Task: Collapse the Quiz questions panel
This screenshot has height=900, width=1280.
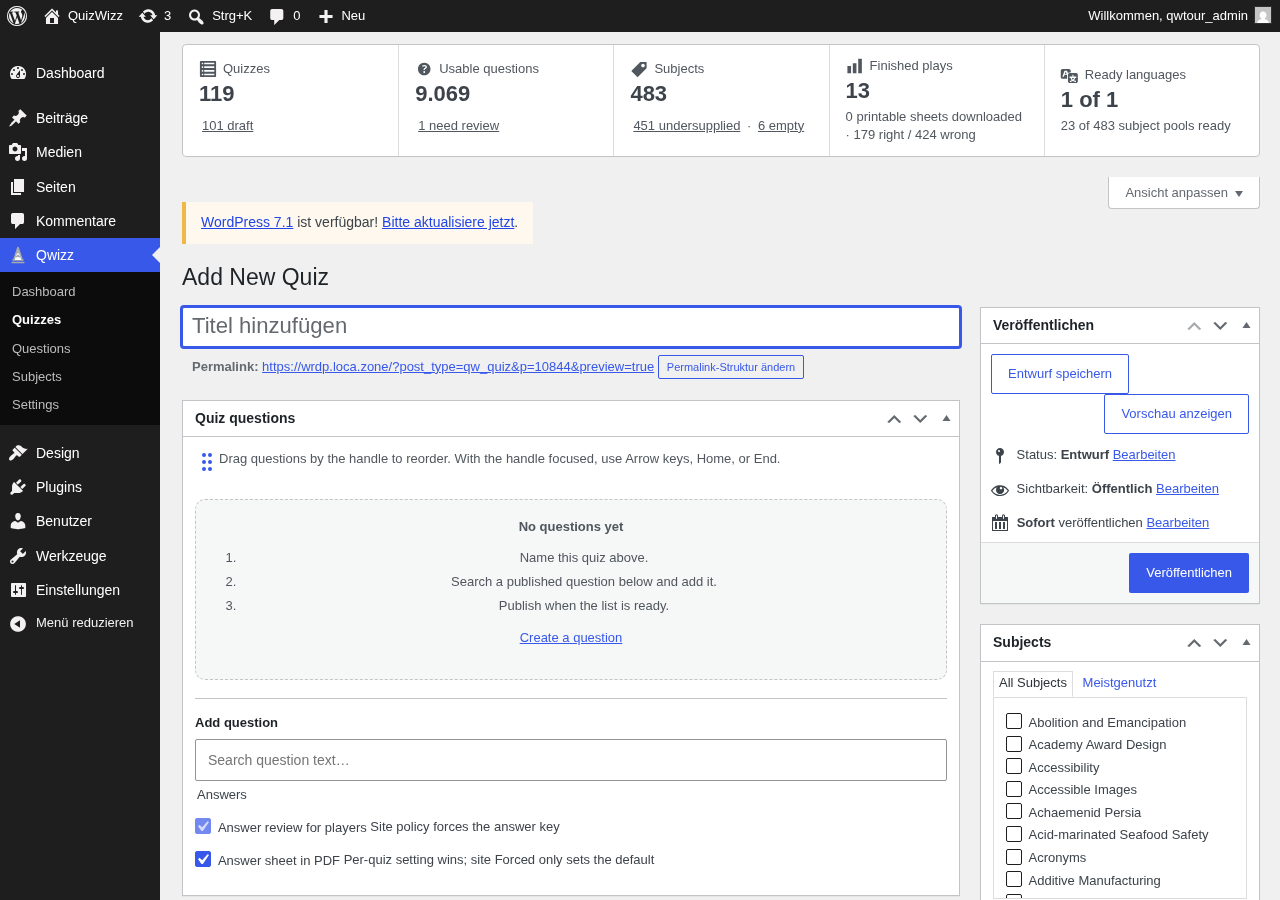Action: [946, 418]
